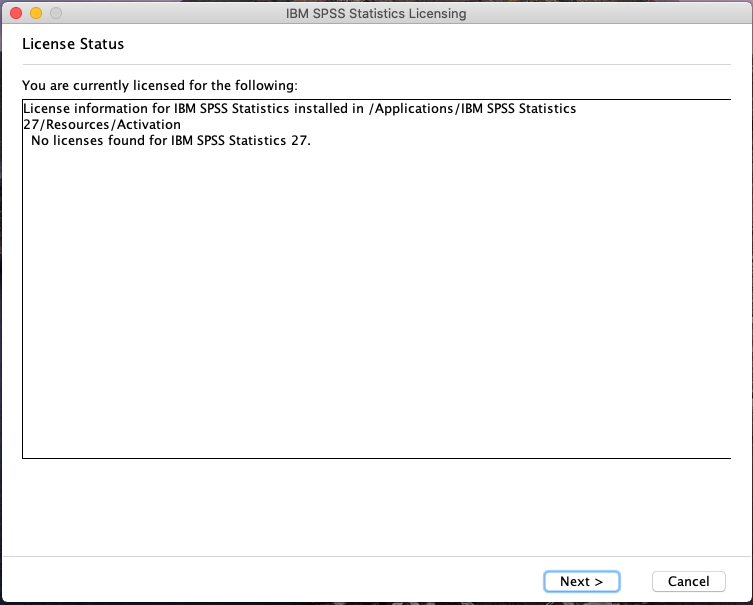The image size is (753, 605).
Task: Focus the license information text area
Action: (x=376, y=300)
